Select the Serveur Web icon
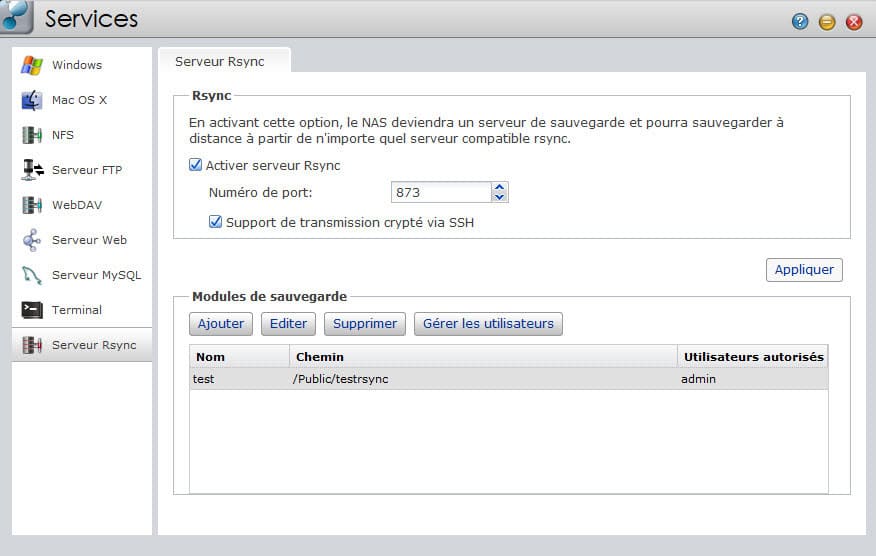The height and width of the screenshot is (556, 876). pos(31,240)
